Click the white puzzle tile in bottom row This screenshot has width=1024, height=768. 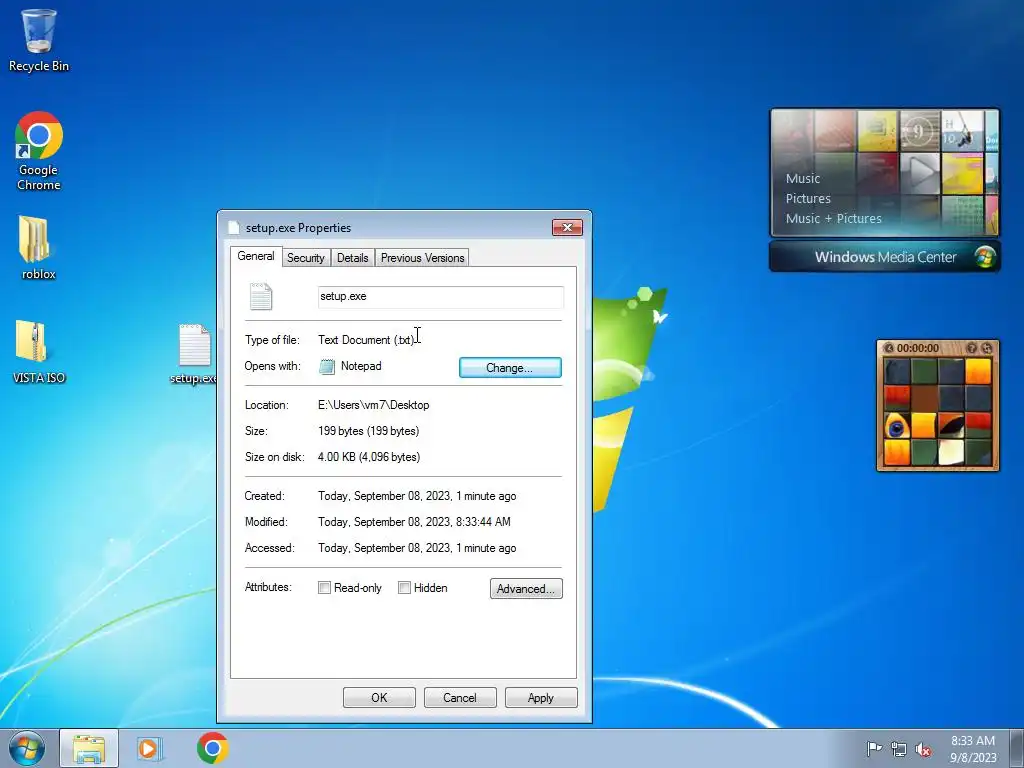[x=951, y=452]
